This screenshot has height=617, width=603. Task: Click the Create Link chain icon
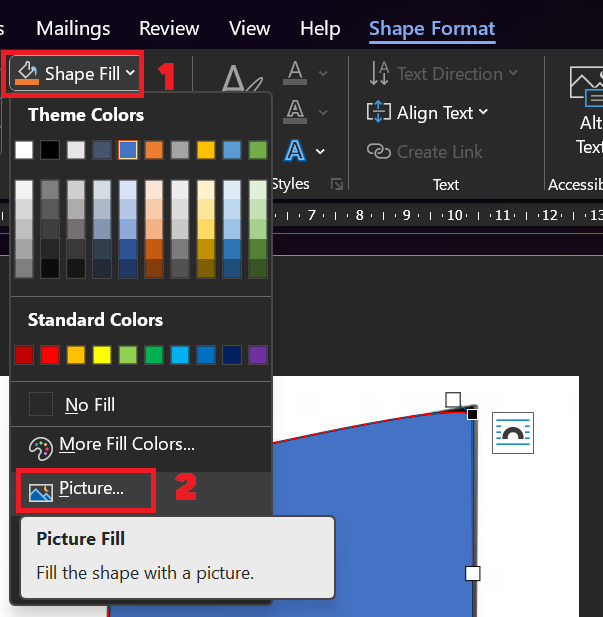379,151
